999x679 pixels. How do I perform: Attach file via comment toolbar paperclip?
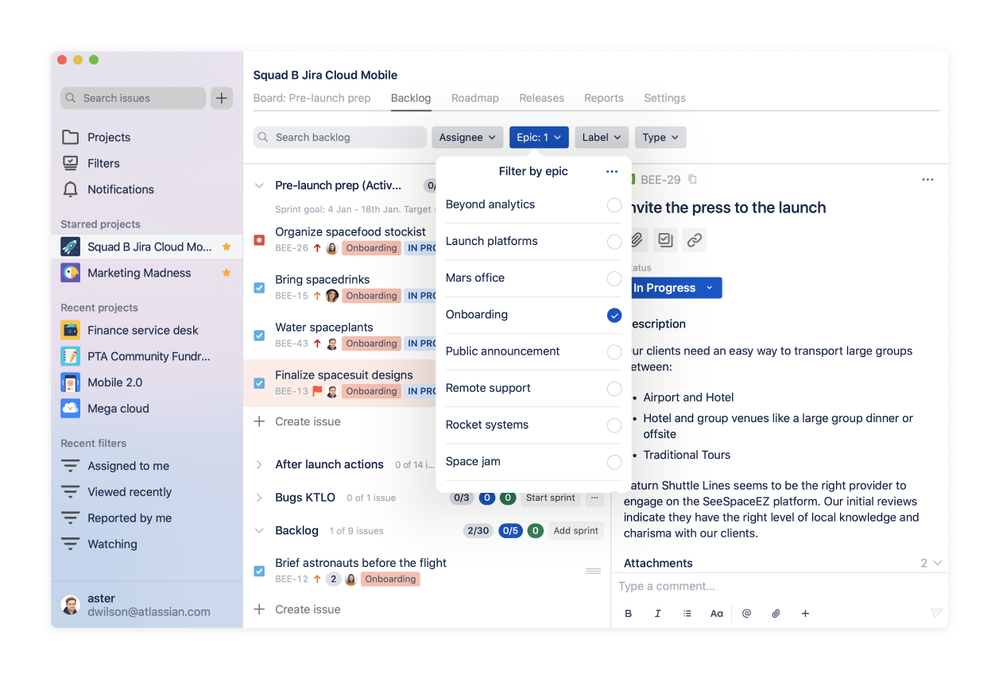click(775, 613)
